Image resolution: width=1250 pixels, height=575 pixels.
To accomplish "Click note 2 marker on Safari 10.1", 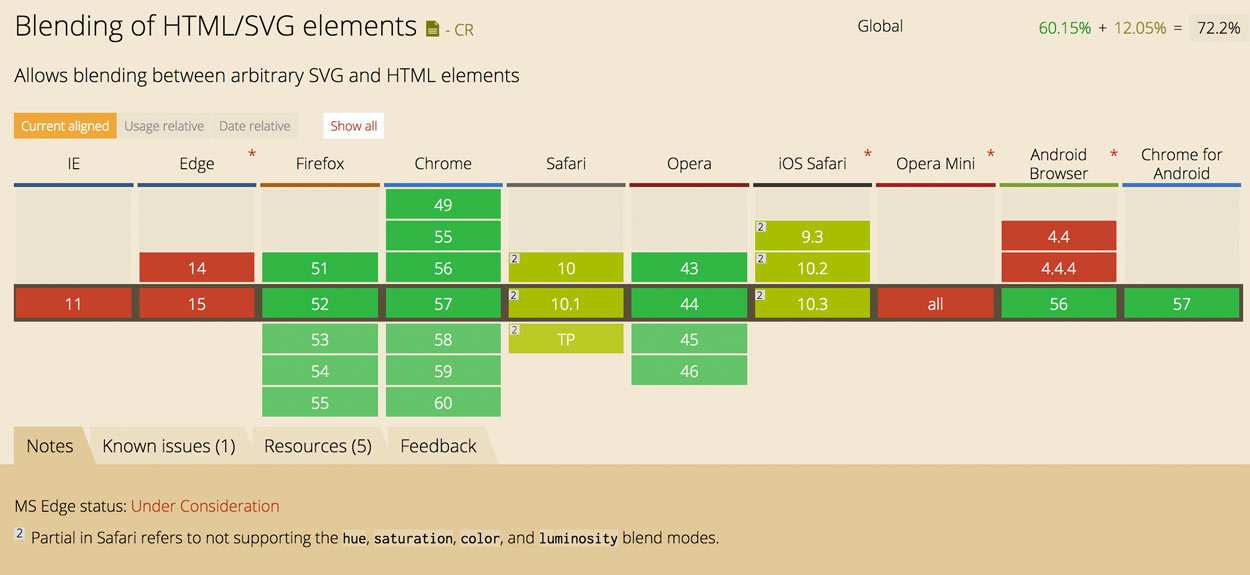I will [x=515, y=295].
